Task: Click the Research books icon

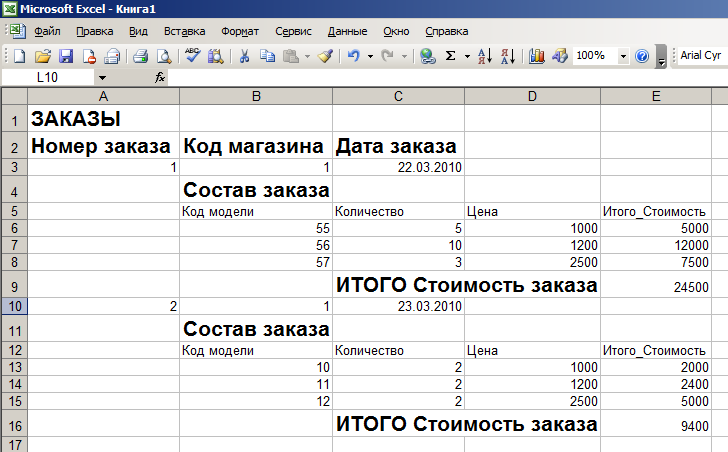Action: [215, 56]
